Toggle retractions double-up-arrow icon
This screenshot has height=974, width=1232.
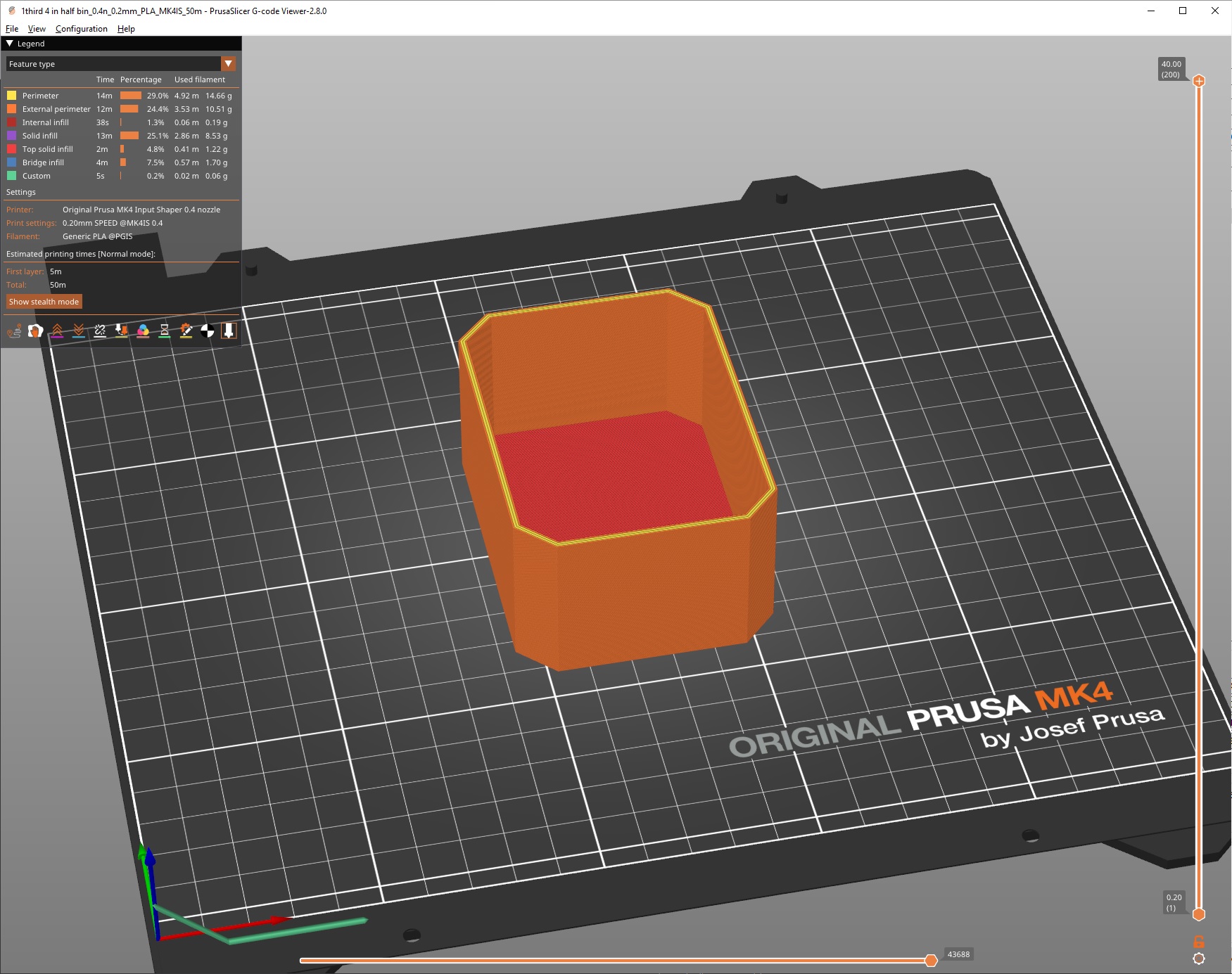57,331
